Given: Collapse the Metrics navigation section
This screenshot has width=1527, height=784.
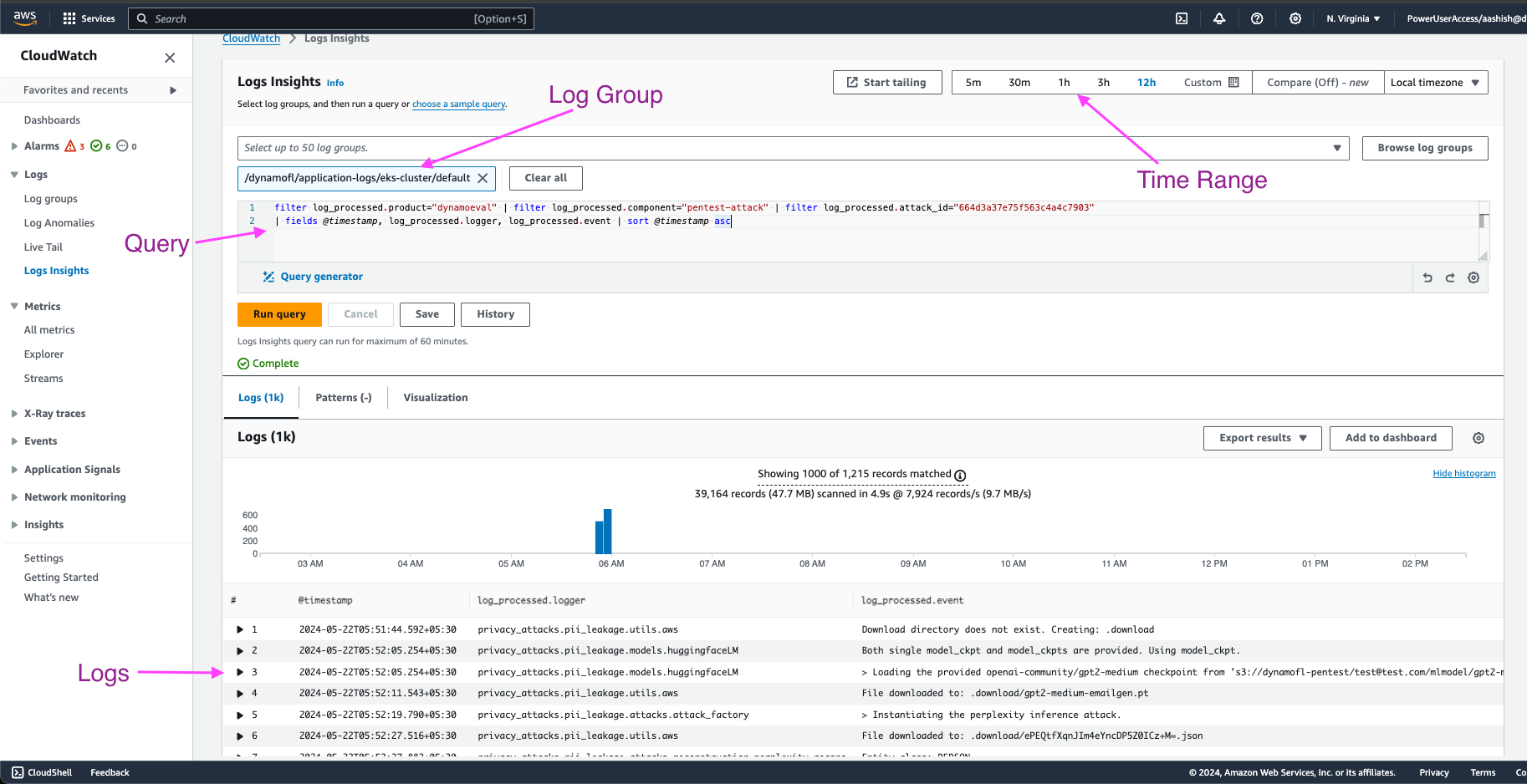Looking at the screenshot, I should [x=14, y=307].
